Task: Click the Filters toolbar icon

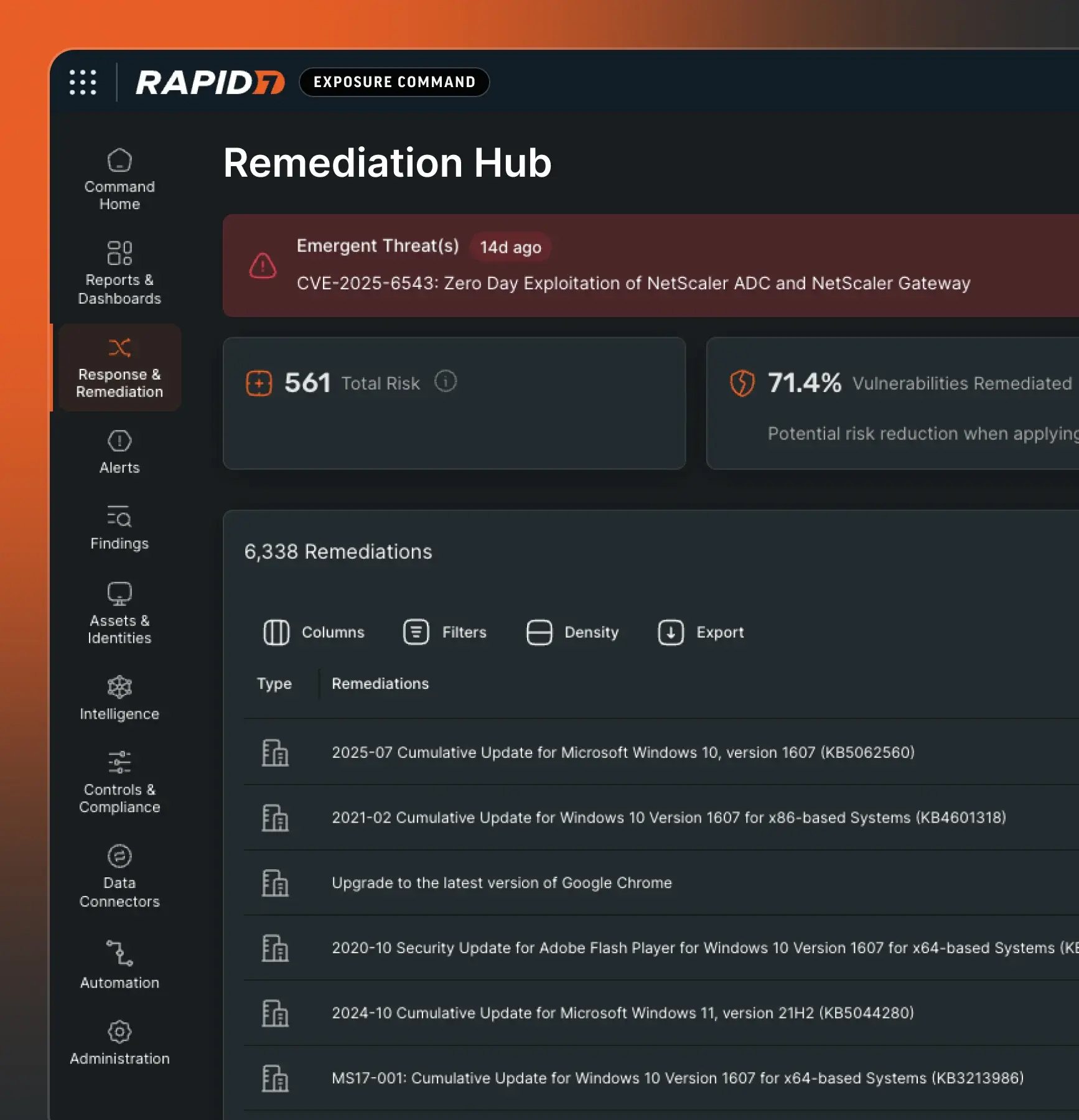Action: pos(416,632)
